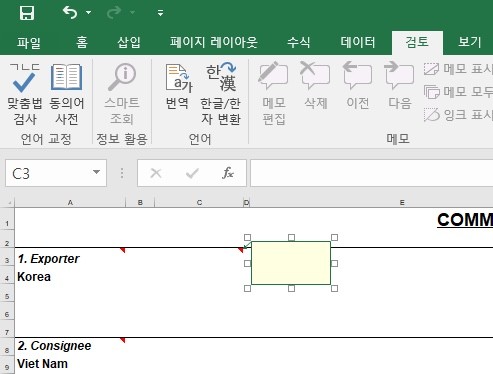Toggle 메모 모두 표시 show all comments
The width and height of the screenshot is (493, 374).
tap(458, 92)
